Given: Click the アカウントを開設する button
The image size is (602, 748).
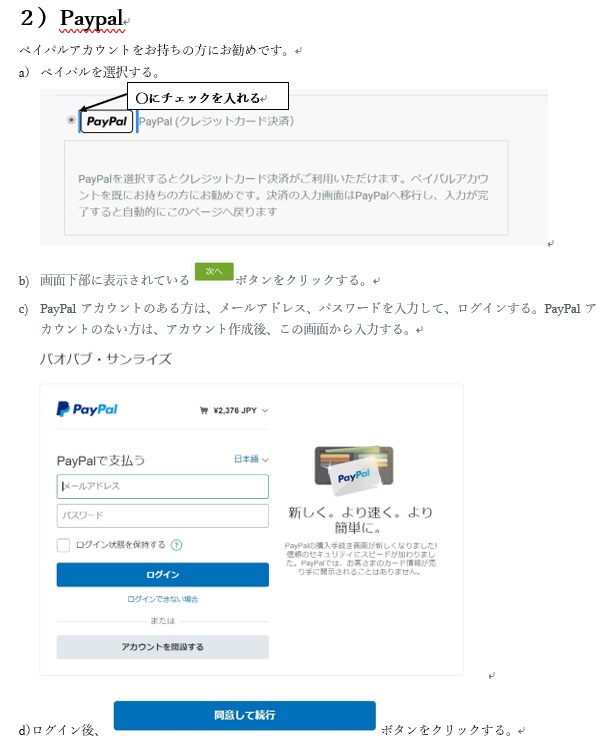Looking at the screenshot, I should [x=163, y=647].
